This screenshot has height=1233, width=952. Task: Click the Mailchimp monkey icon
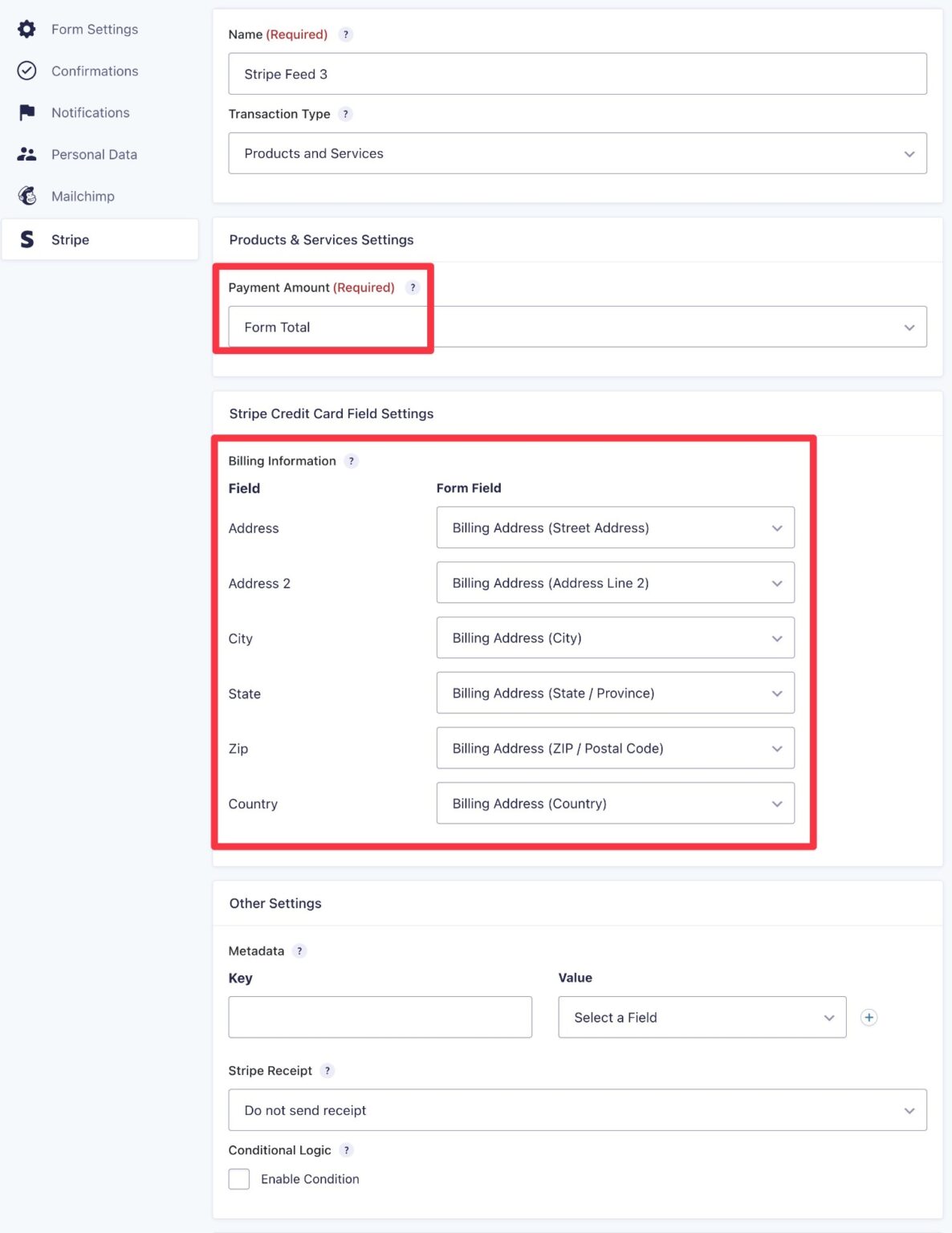click(26, 196)
